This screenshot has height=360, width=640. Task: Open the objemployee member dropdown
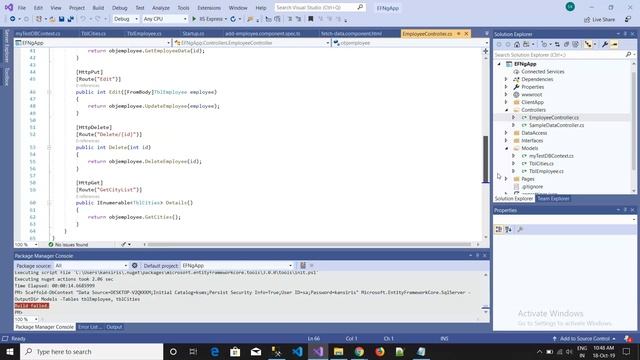coord(410,42)
